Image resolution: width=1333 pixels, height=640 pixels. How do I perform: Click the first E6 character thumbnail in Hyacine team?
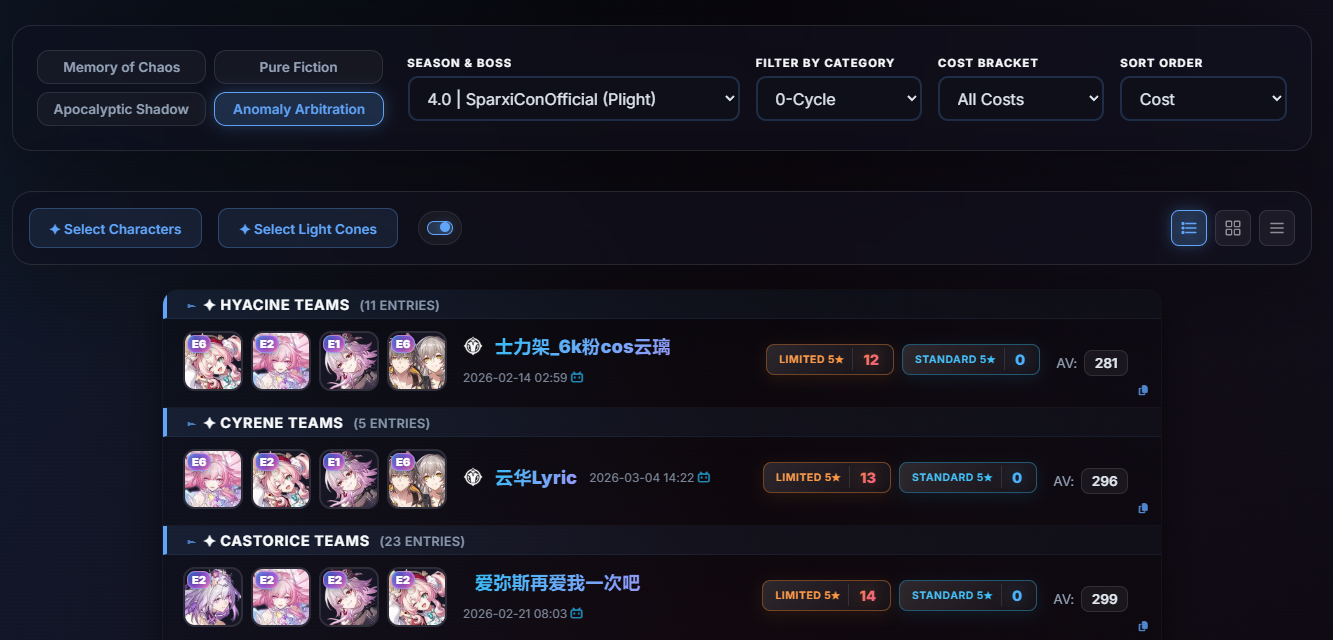coord(213,360)
